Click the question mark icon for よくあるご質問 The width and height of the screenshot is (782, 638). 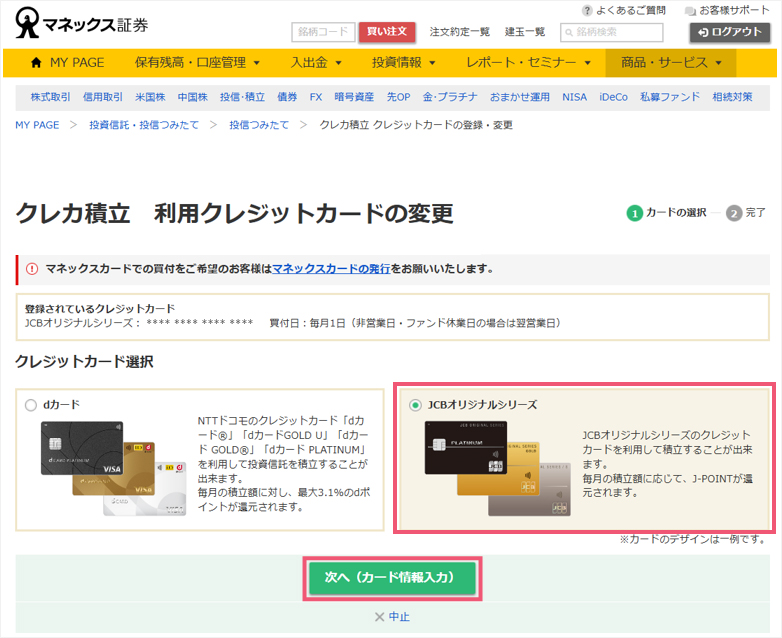click(587, 10)
